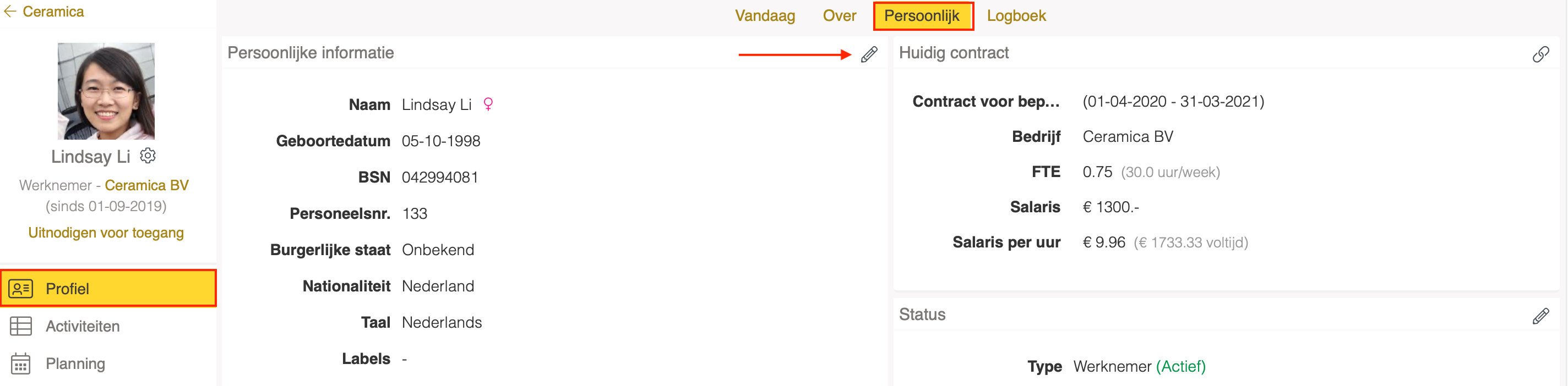
Task: Edit Status section with pencil icon
Action: point(1540,316)
